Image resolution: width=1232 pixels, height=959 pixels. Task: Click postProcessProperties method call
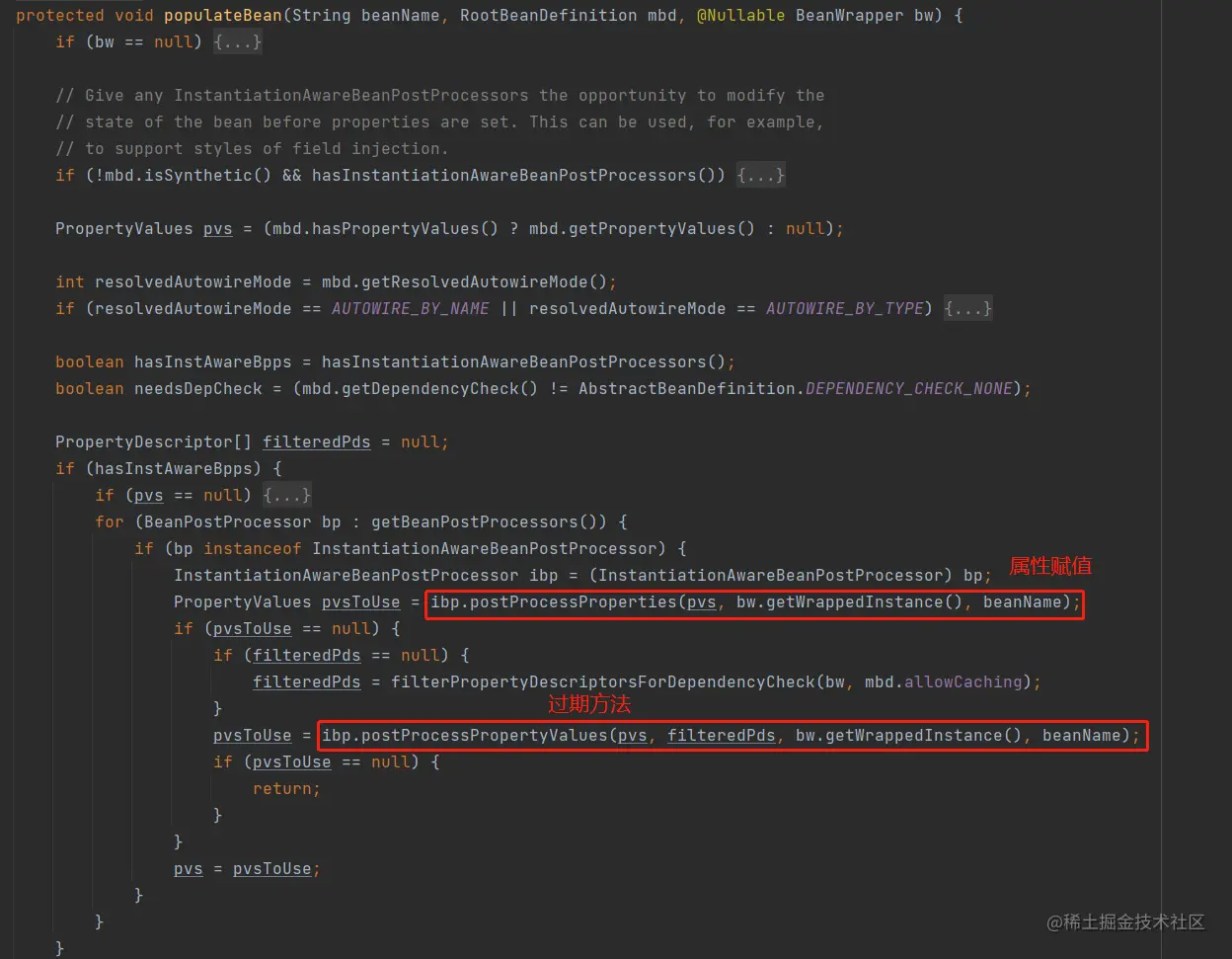pos(574,602)
